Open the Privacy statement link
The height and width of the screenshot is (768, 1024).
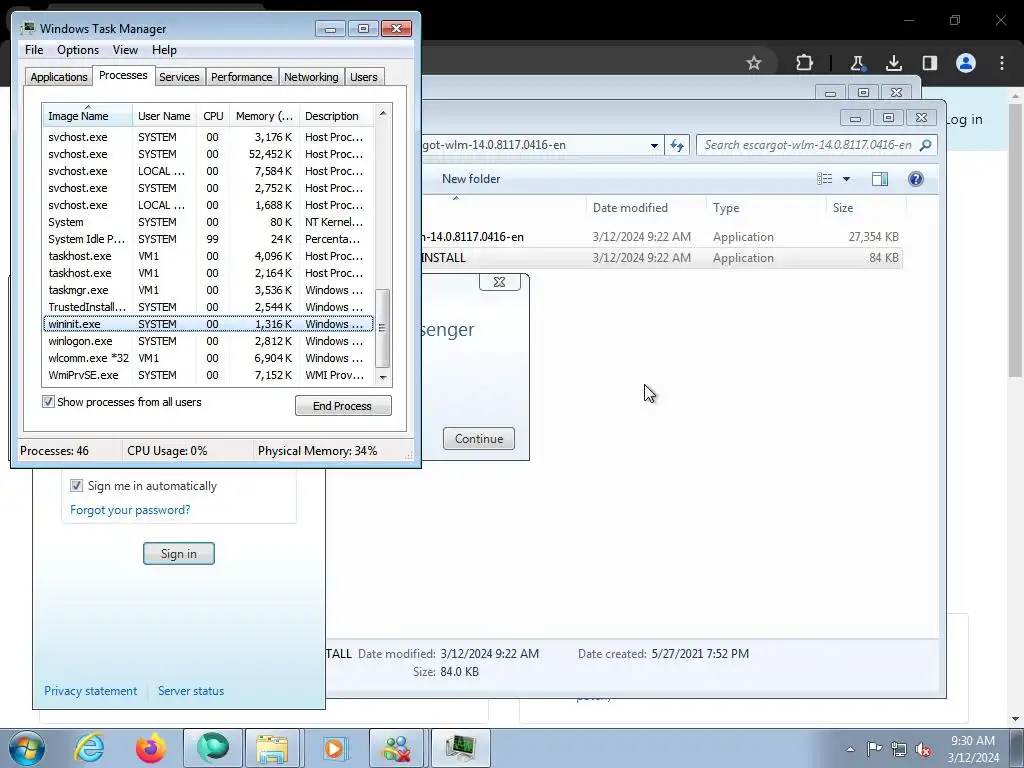(x=91, y=691)
